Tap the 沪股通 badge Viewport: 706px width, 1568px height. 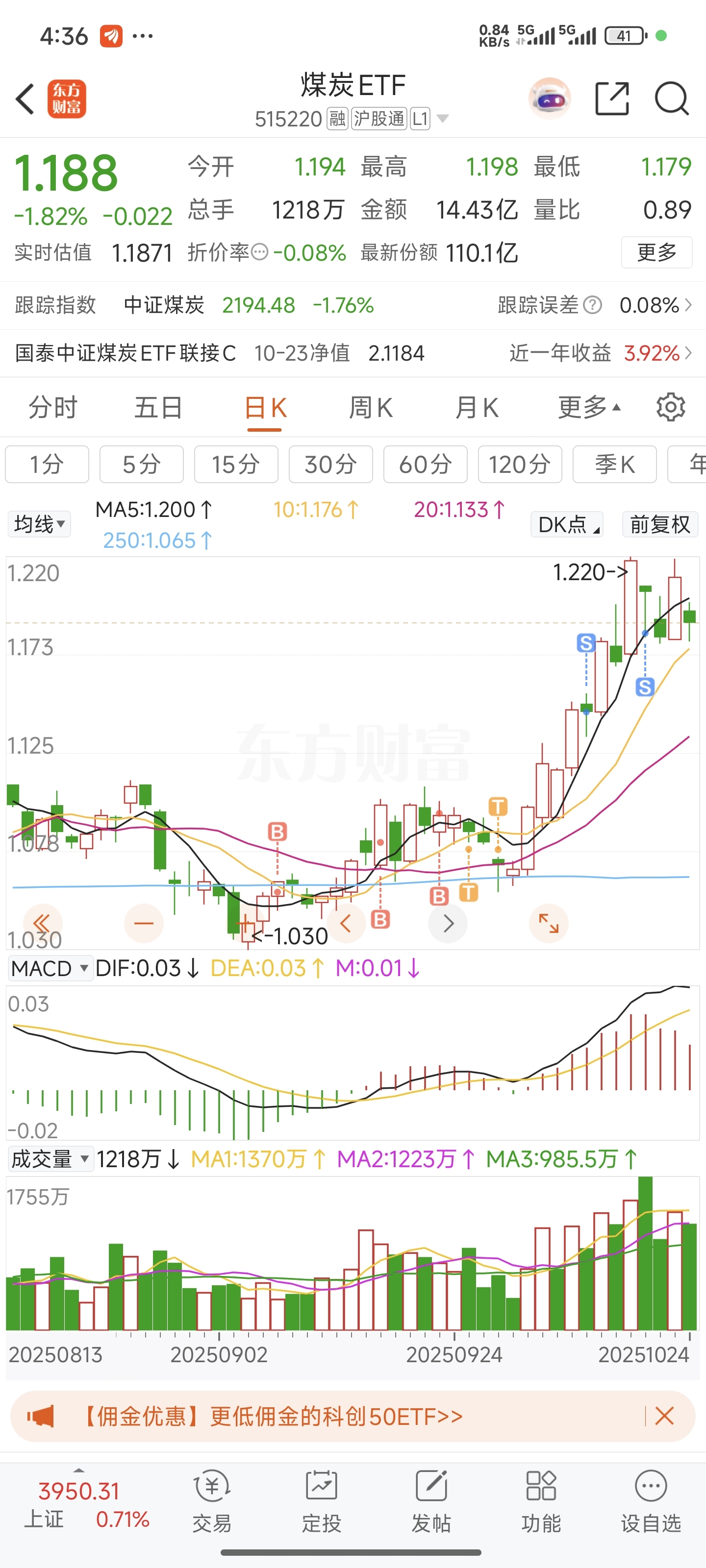379,119
